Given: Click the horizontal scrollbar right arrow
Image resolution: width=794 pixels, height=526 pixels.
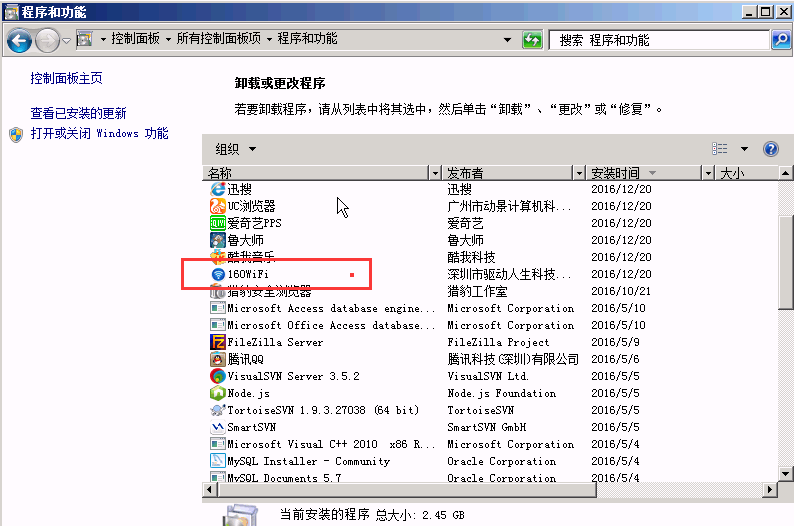Looking at the screenshot, I should coord(770,489).
